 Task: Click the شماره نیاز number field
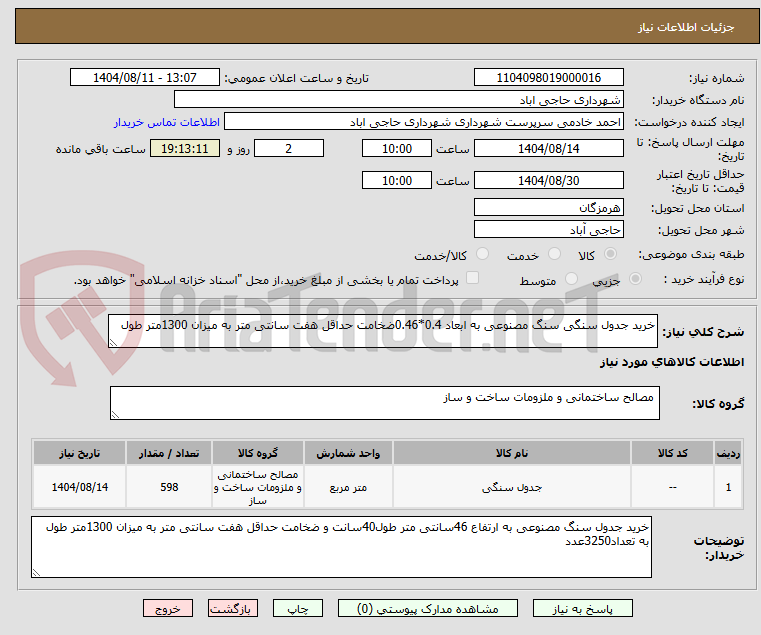tap(548, 77)
